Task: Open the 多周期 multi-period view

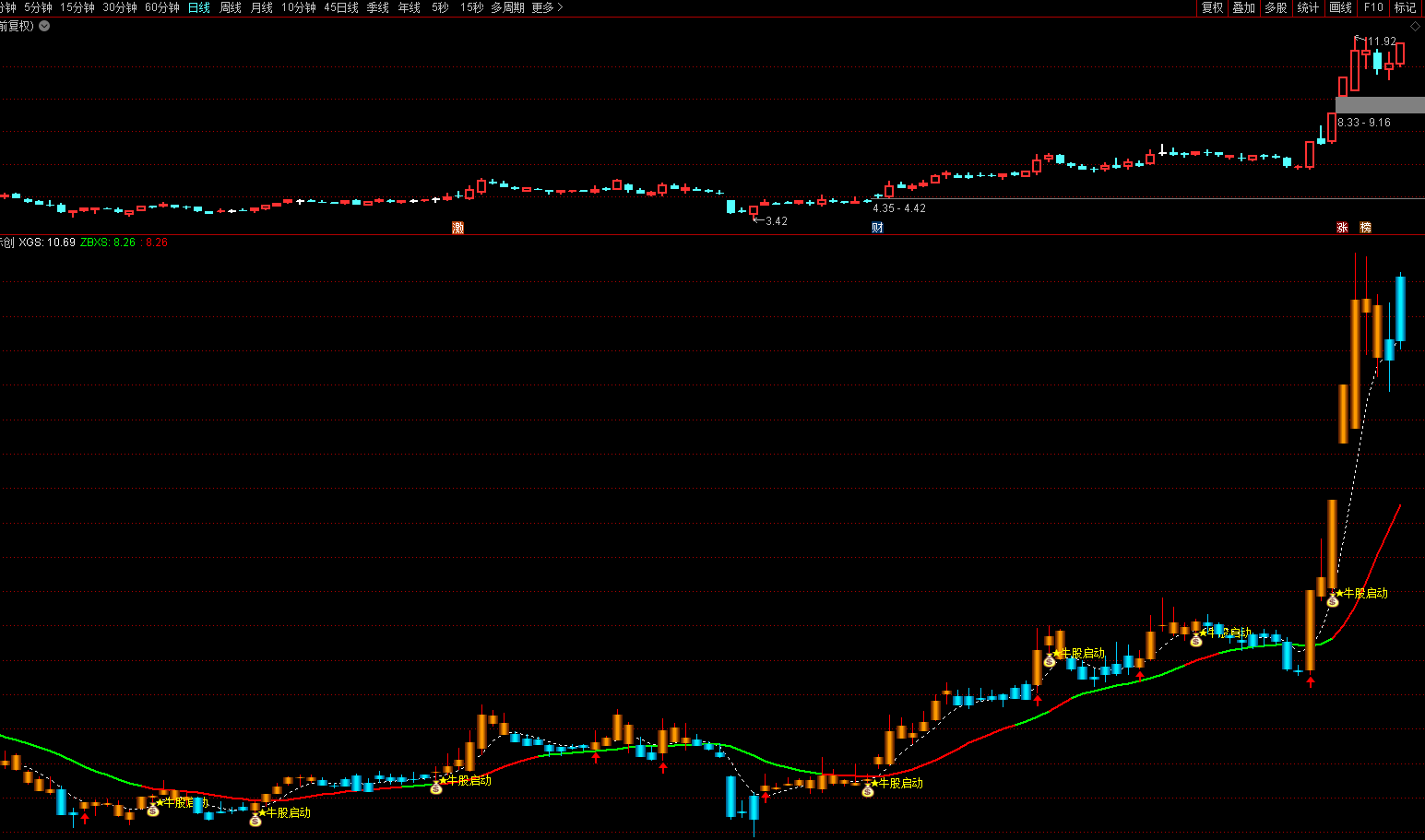Action: click(x=507, y=7)
